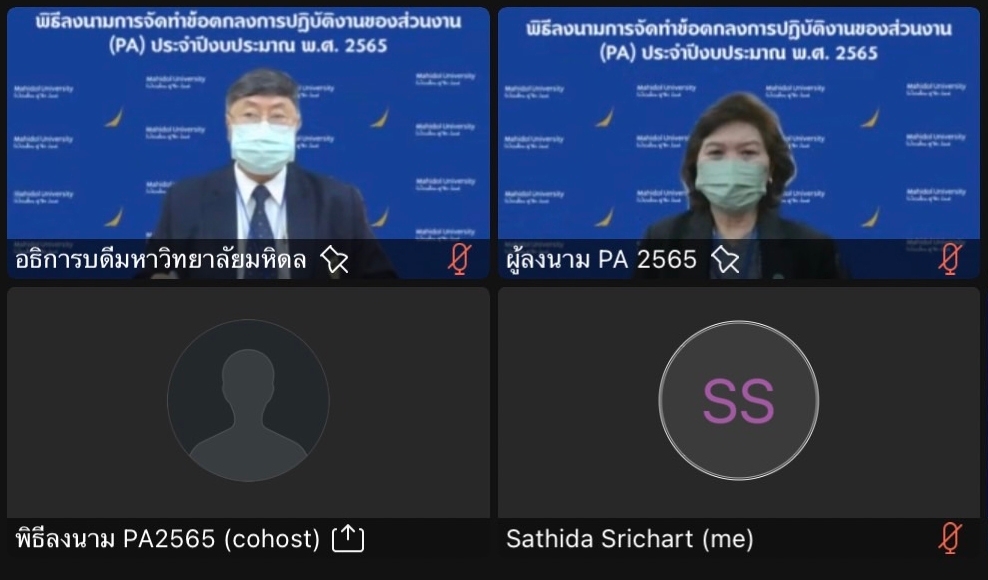
Task: Click the share-screen icon next to PA2565 (cohost)
Action: tap(348, 539)
